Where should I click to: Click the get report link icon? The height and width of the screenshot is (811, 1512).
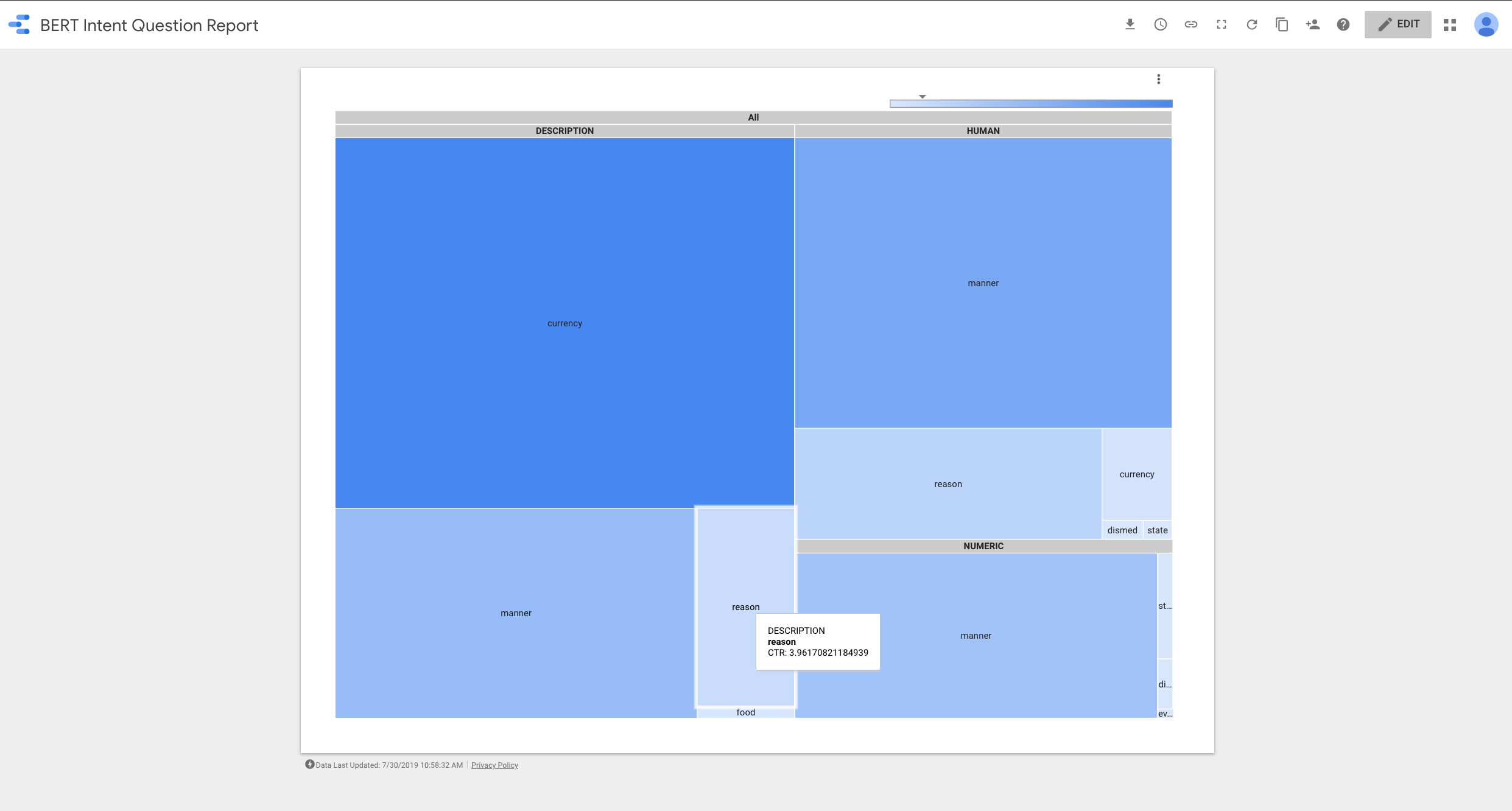[1190, 24]
